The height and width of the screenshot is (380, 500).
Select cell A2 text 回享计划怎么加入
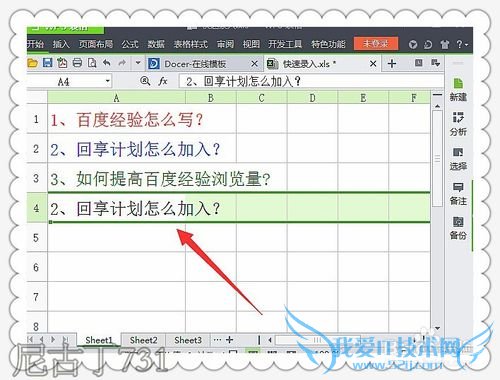[x=116, y=149]
